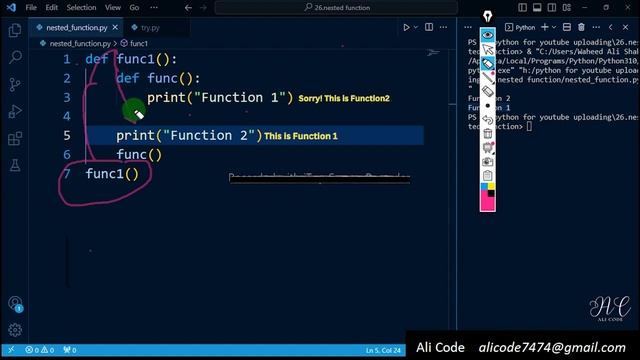Open the Extensions view

tap(15, 138)
